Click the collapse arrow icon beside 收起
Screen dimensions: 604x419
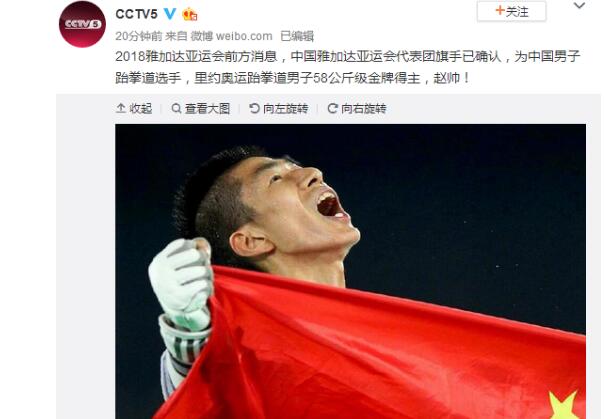pos(121,108)
